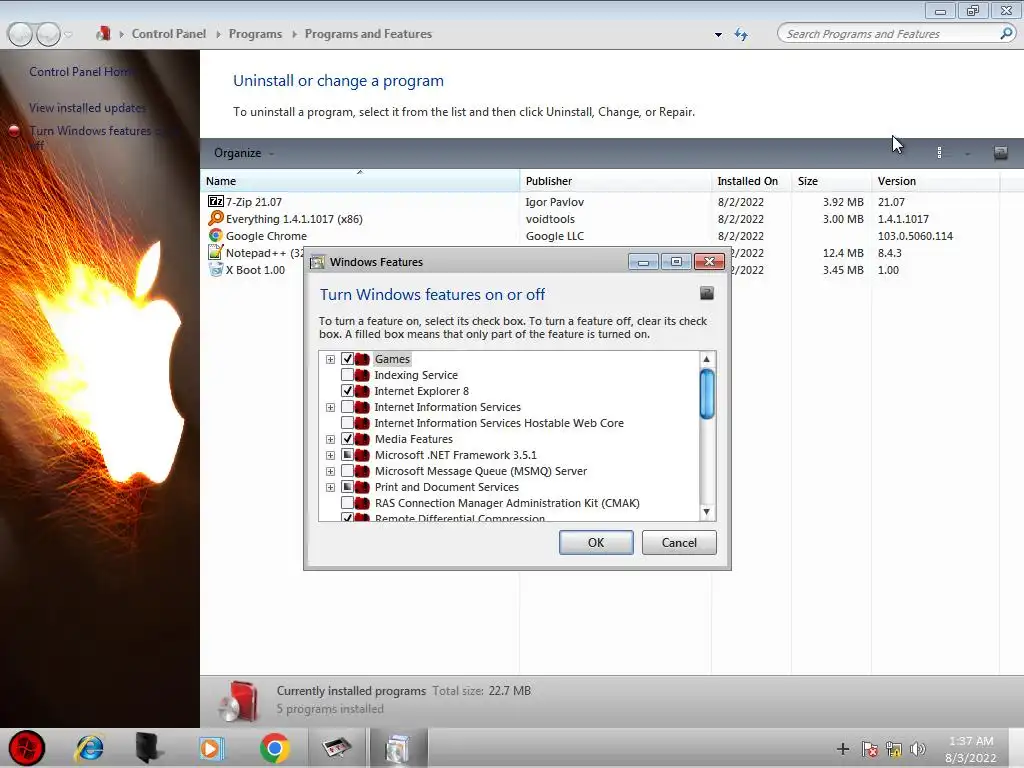Click the features list scrollbar thumb

point(707,394)
